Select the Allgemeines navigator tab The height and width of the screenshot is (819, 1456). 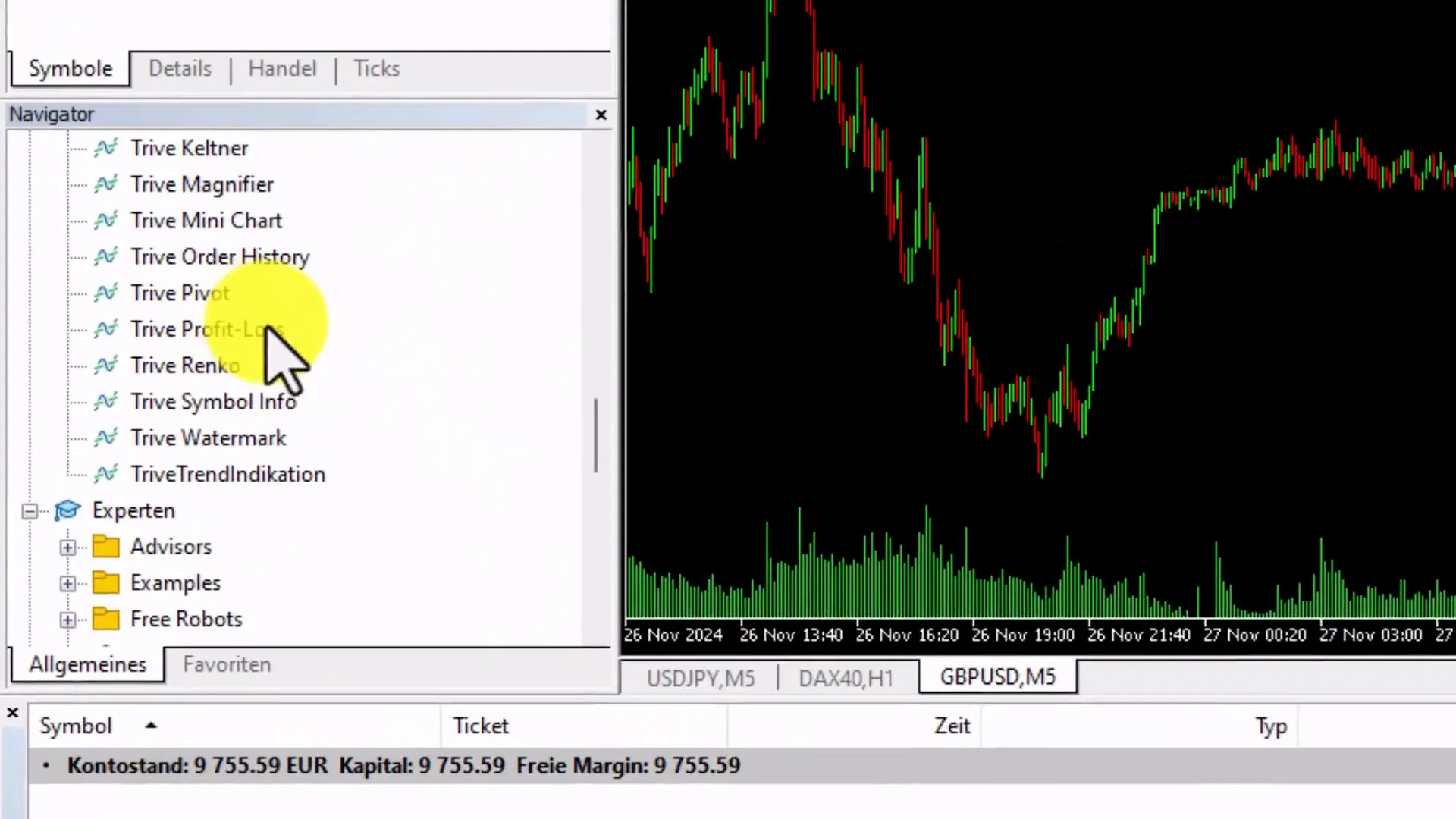click(88, 664)
